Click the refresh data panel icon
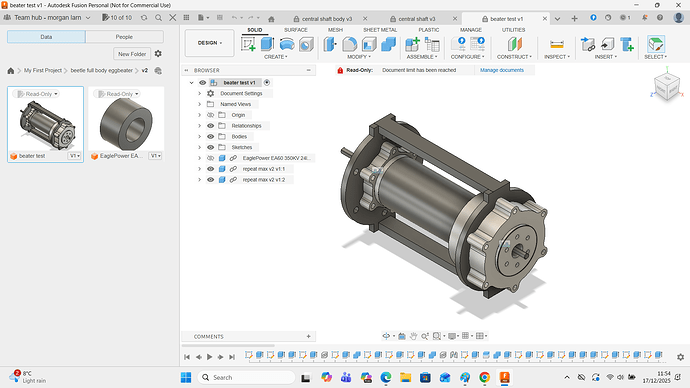This screenshot has width=690, height=388. click(144, 18)
